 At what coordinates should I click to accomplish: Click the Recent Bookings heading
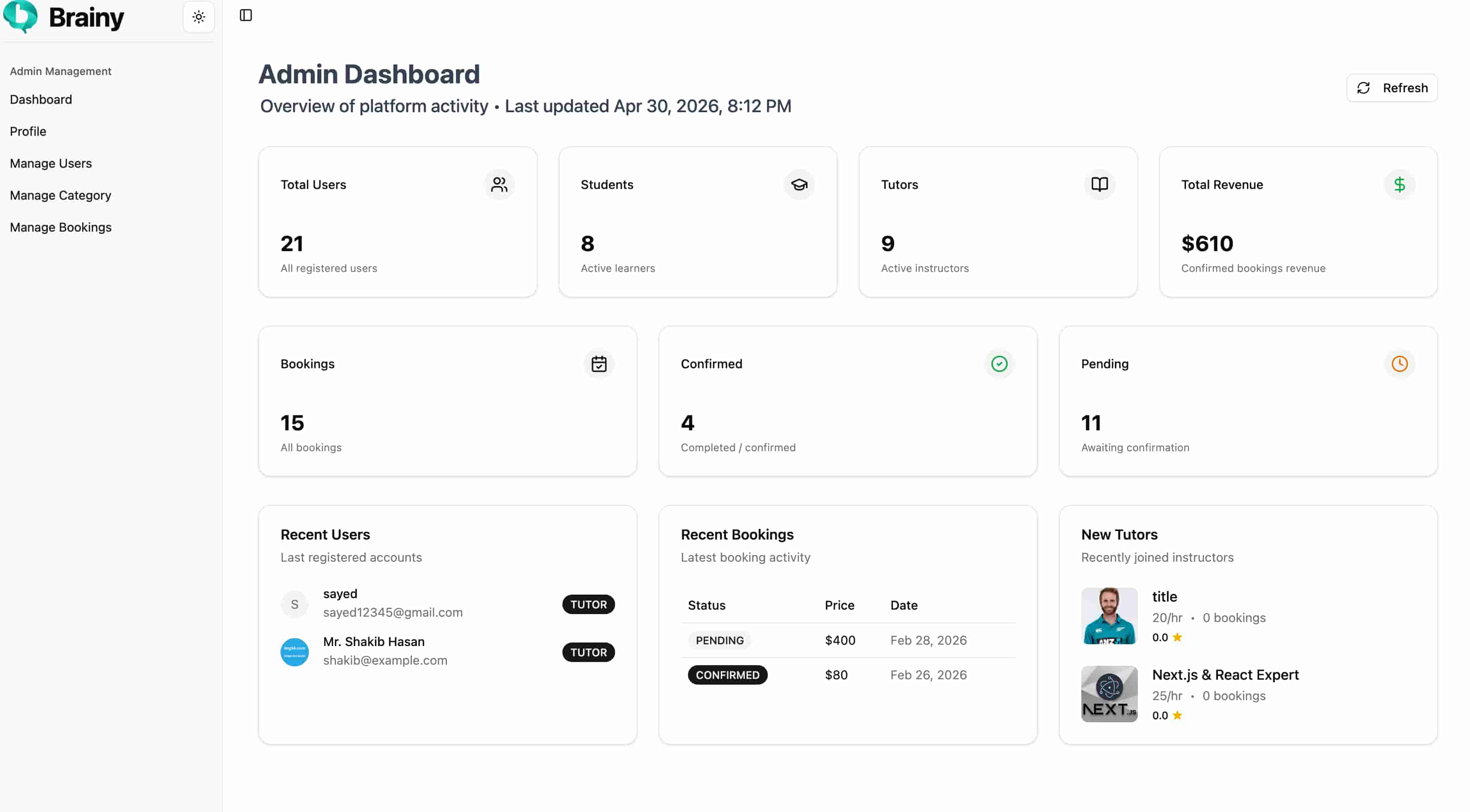click(x=737, y=535)
